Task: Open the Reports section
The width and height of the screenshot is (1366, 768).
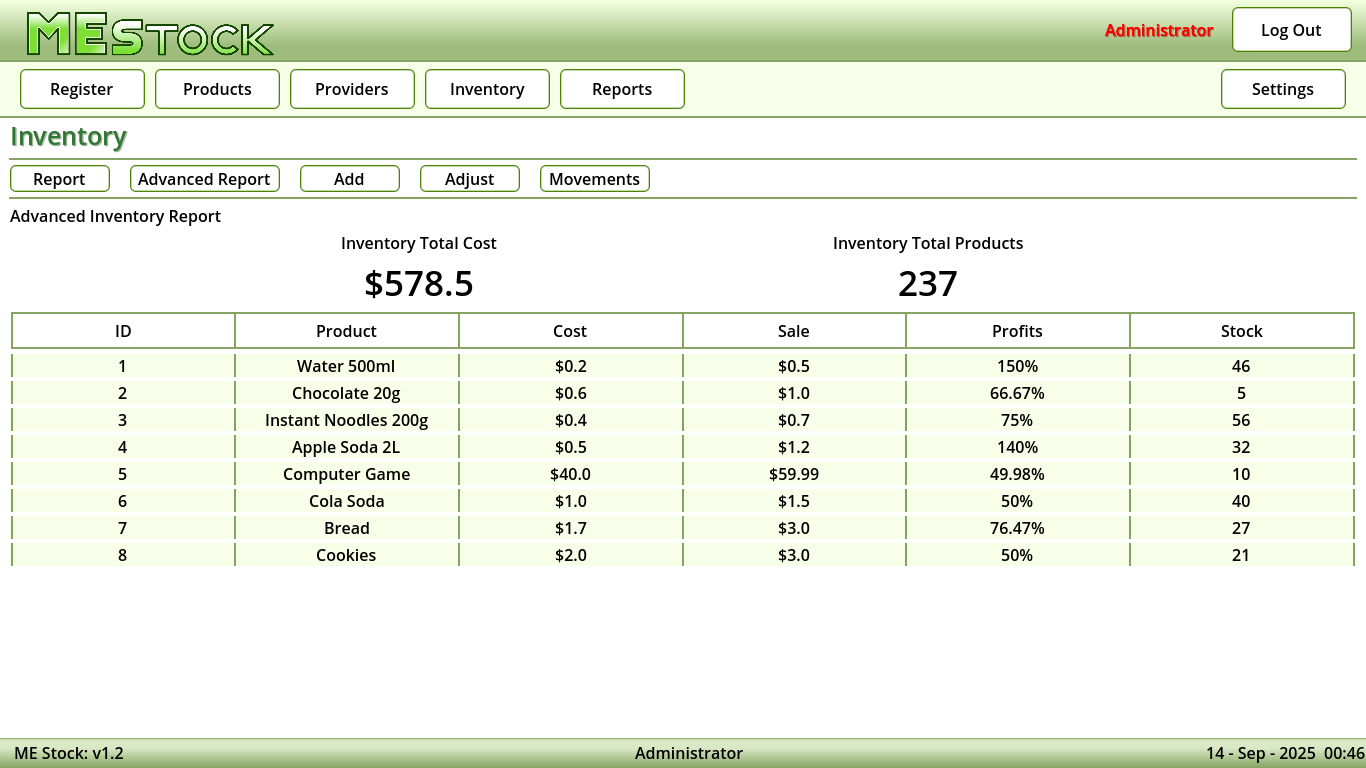Action: (x=622, y=89)
